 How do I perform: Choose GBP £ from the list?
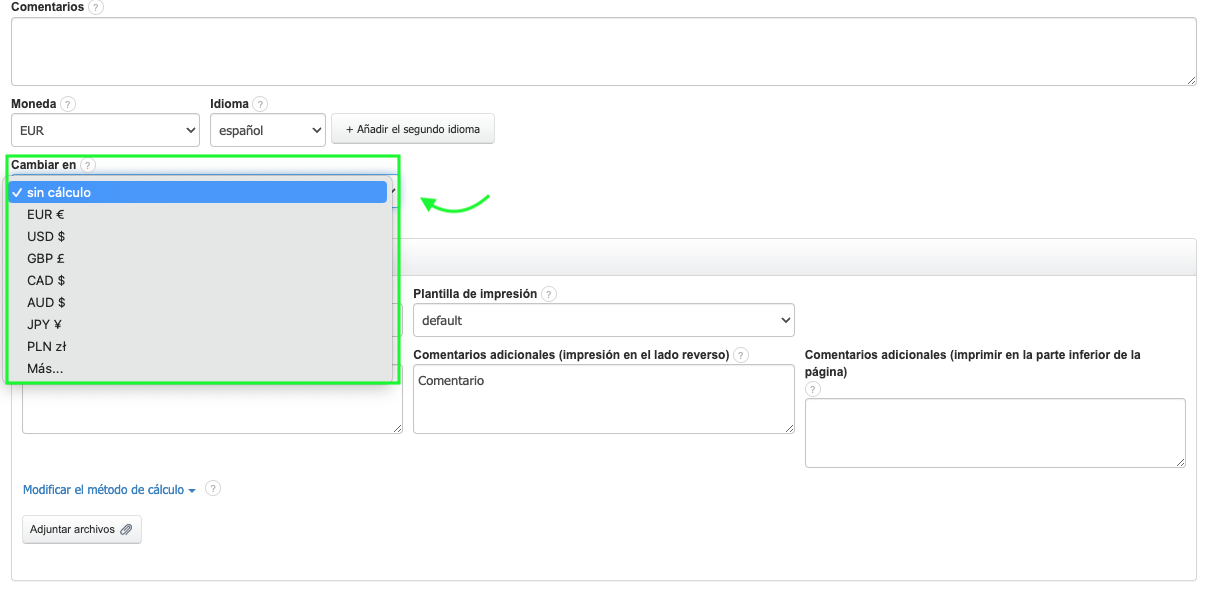[46, 258]
